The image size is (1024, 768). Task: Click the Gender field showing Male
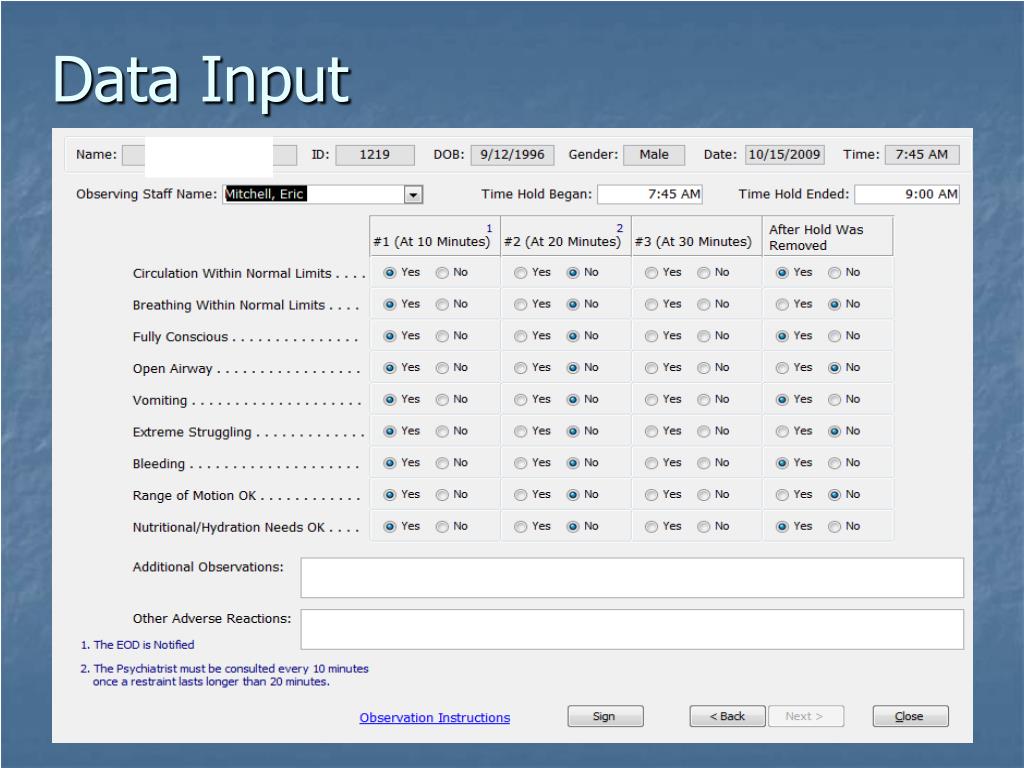pos(654,155)
